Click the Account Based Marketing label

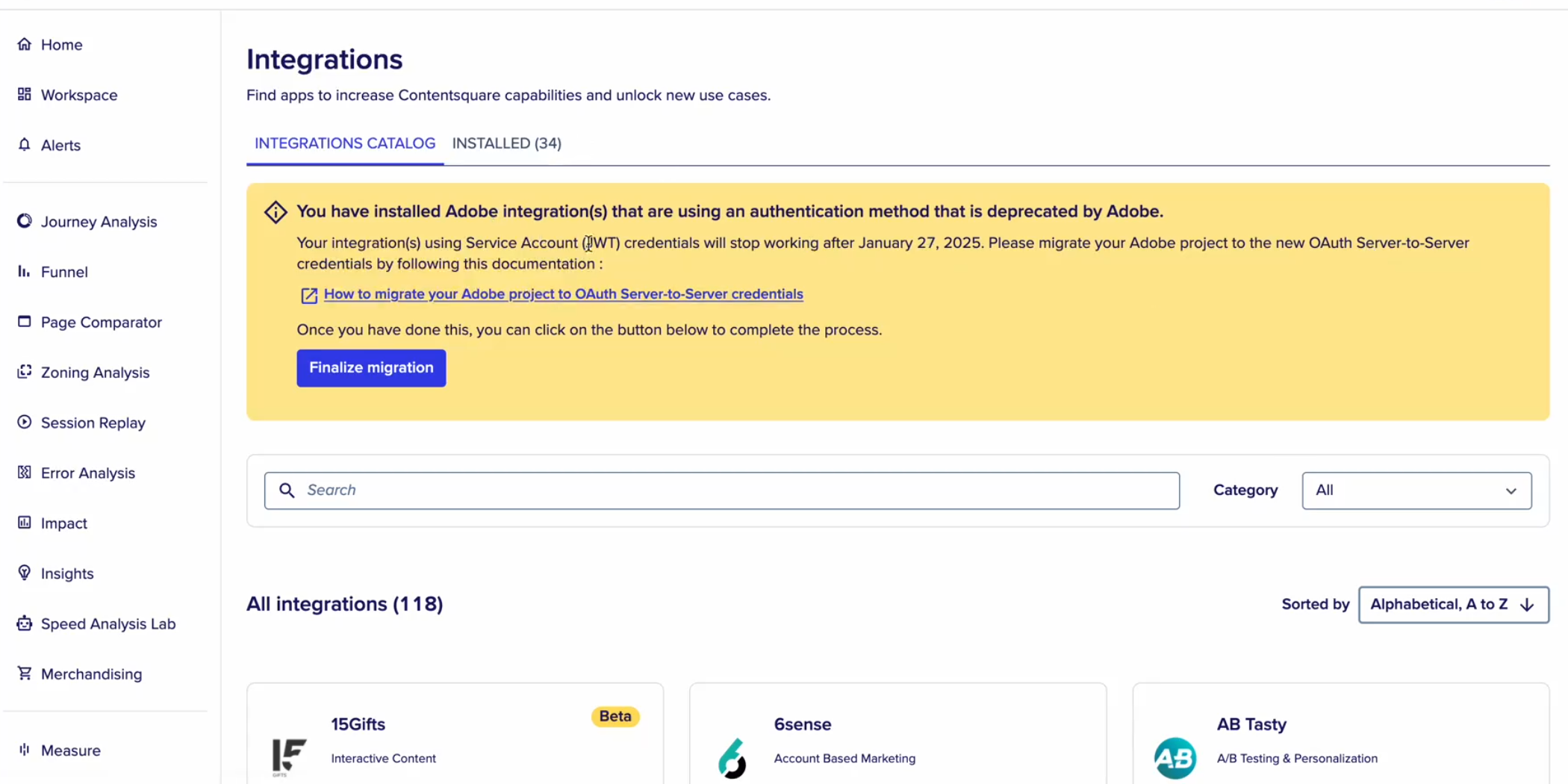pyautogui.click(x=844, y=759)
